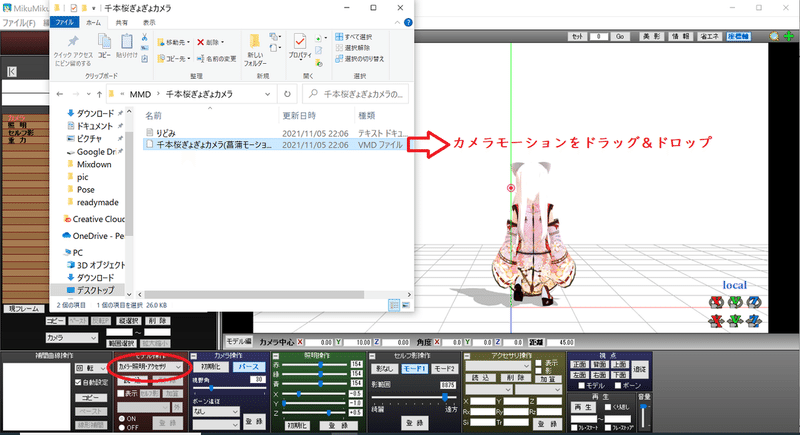Toggle the くり返し repeat checkbox
Viewport: 800px width, 435px height.
[608, 407]
